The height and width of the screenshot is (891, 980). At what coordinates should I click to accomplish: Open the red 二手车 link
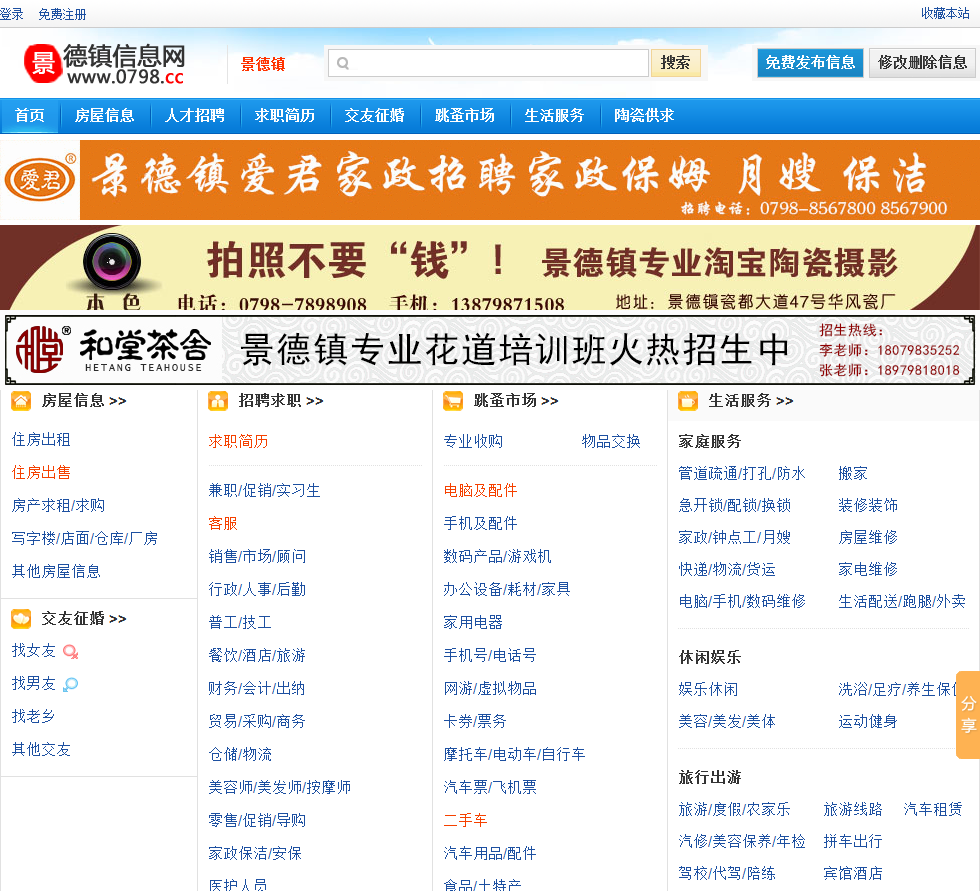pos(466,820)
